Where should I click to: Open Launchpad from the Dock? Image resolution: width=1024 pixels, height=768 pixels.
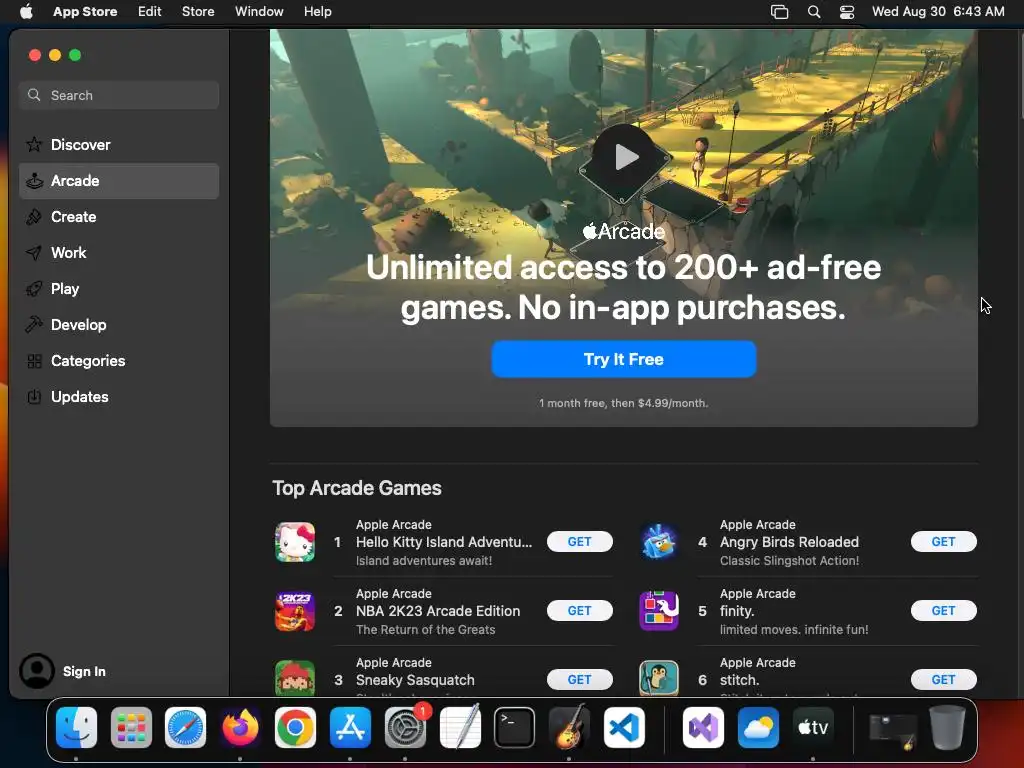tap(131, 728)
